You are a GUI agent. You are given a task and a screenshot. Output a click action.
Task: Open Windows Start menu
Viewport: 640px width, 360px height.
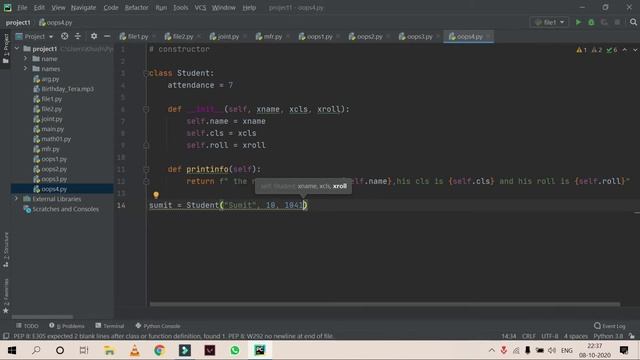(x=12, y=350)
